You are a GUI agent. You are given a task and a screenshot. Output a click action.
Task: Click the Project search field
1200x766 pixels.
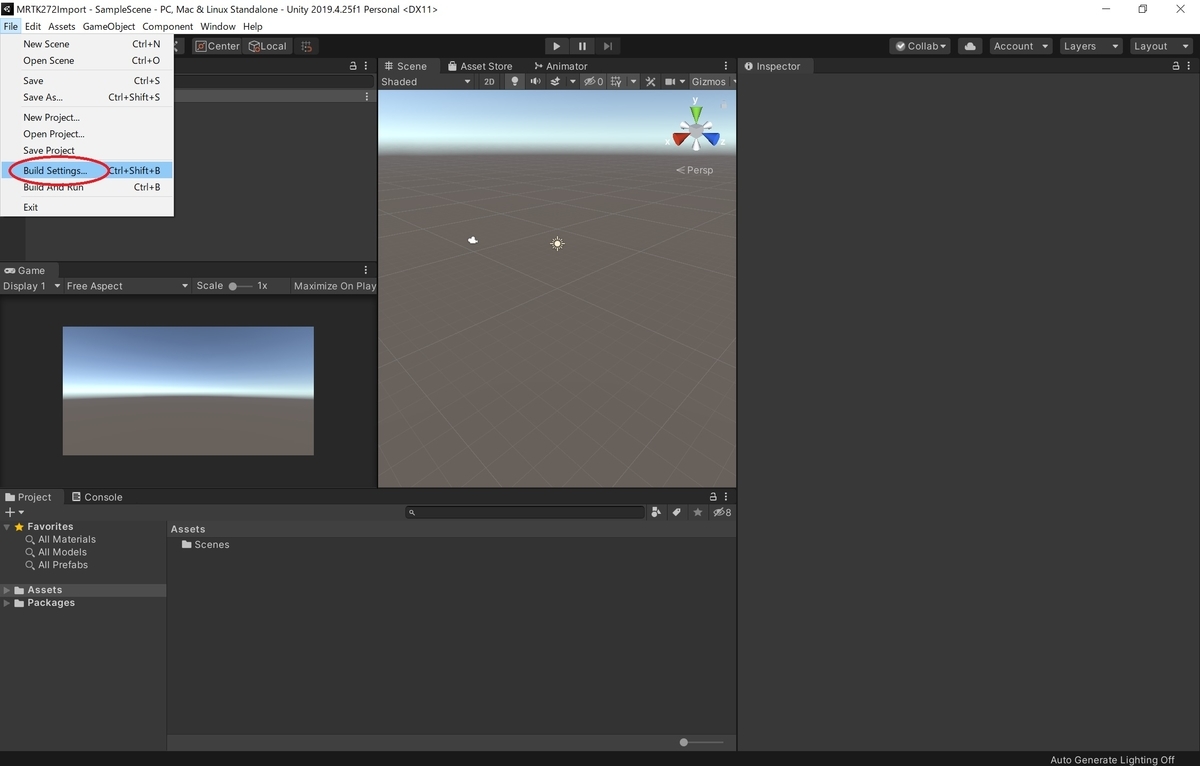(x=525, y=512)
